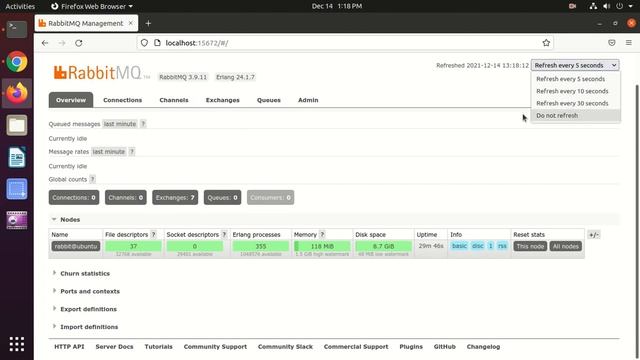Switch to the Exchanges tab
This screenshot has width=640, height=360.
(222, 100)
